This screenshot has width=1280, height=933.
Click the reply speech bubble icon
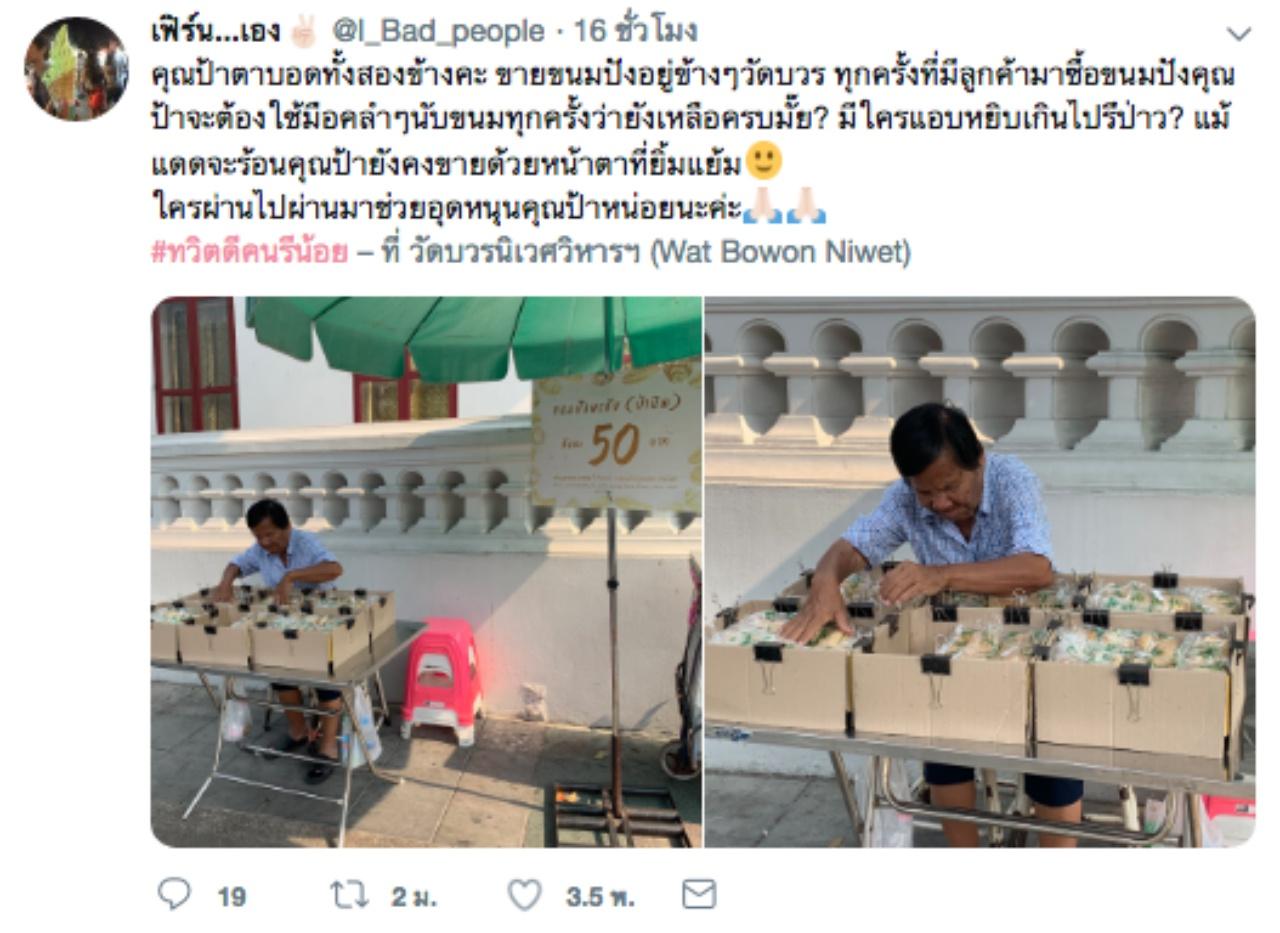(x=174, y=894)
